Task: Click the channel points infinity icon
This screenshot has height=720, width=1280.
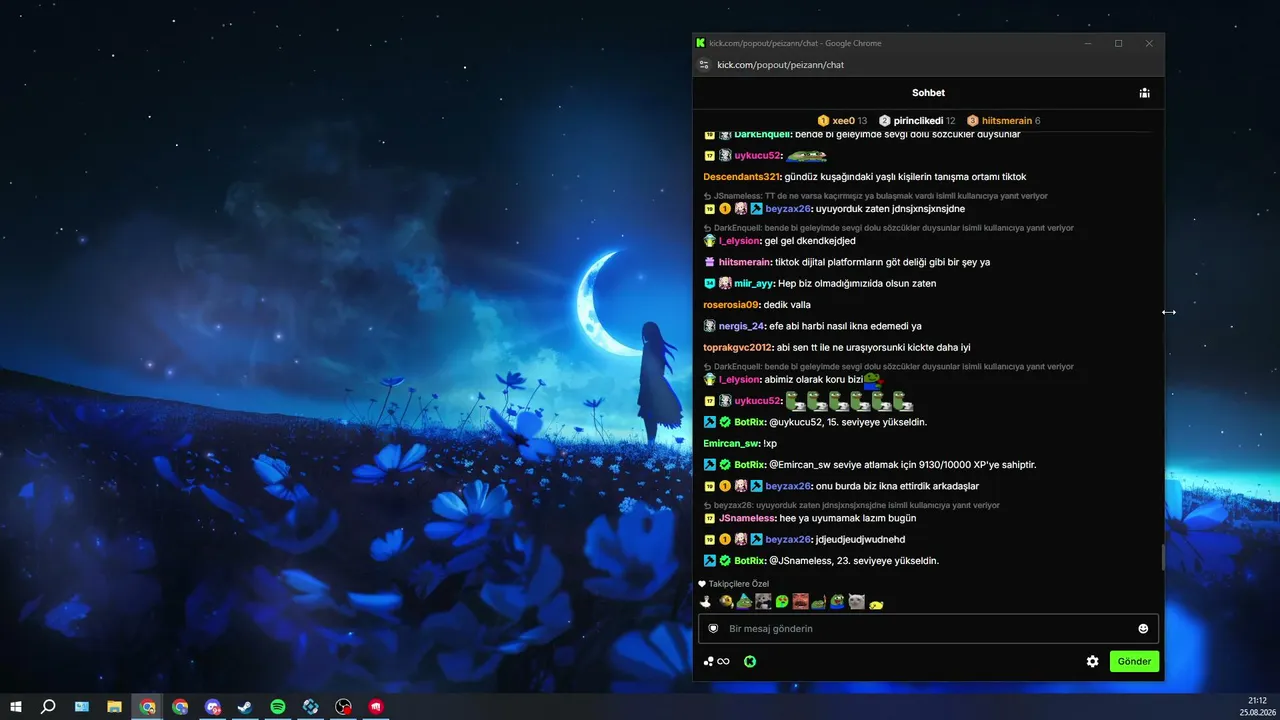Action: tap(716, 661)
